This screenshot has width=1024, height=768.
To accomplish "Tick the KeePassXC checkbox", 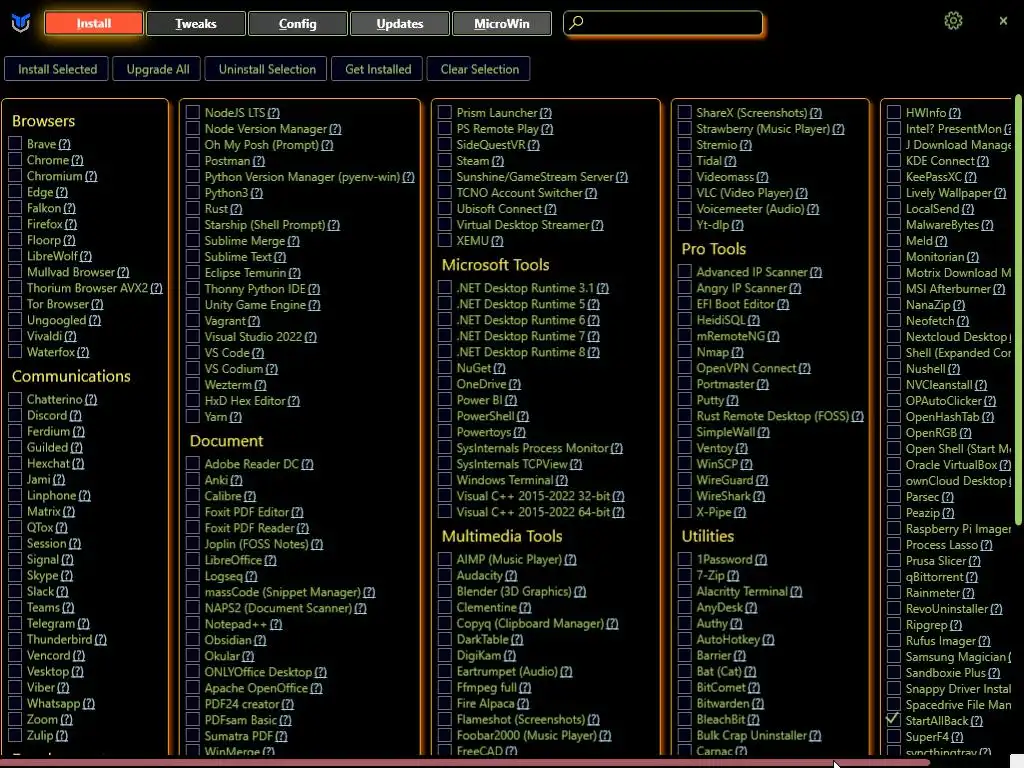I will point(894,177).
